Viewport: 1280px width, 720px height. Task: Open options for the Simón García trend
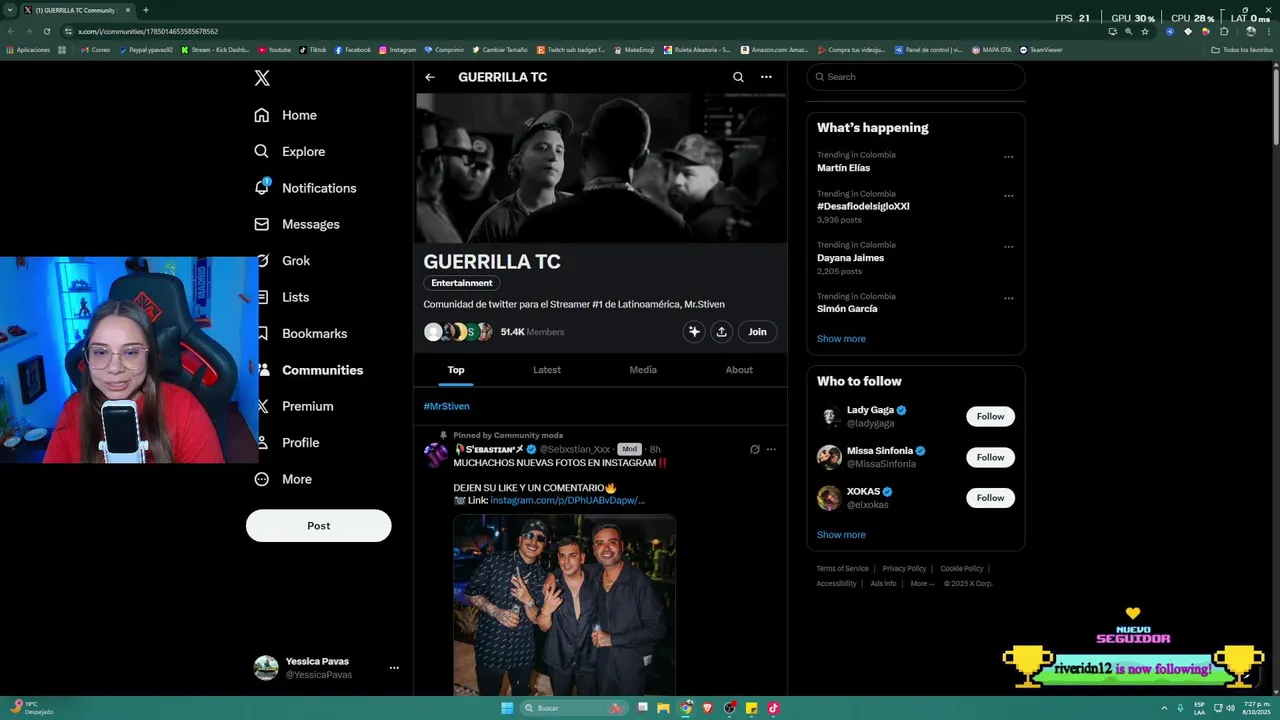pos(1009,298)
